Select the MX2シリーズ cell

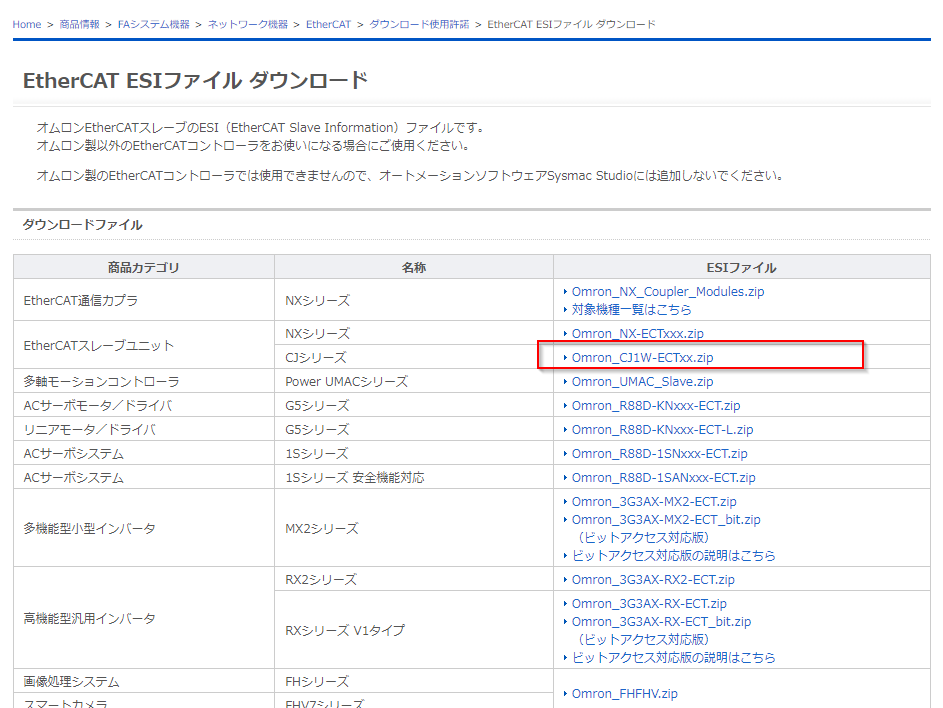414,528
